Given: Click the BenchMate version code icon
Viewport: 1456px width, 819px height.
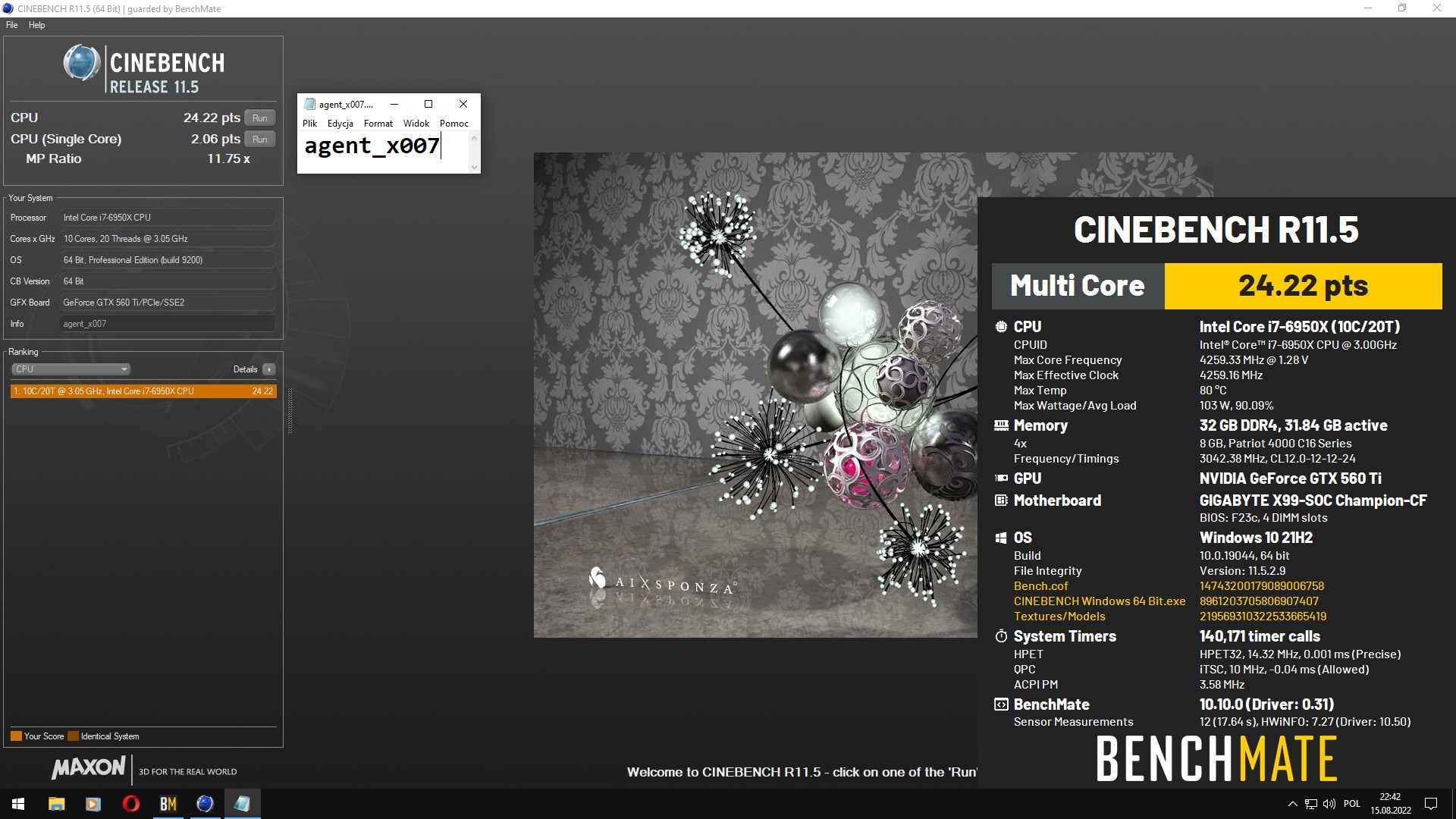Looking at the screenshot, I should (x=1001, y=704).
